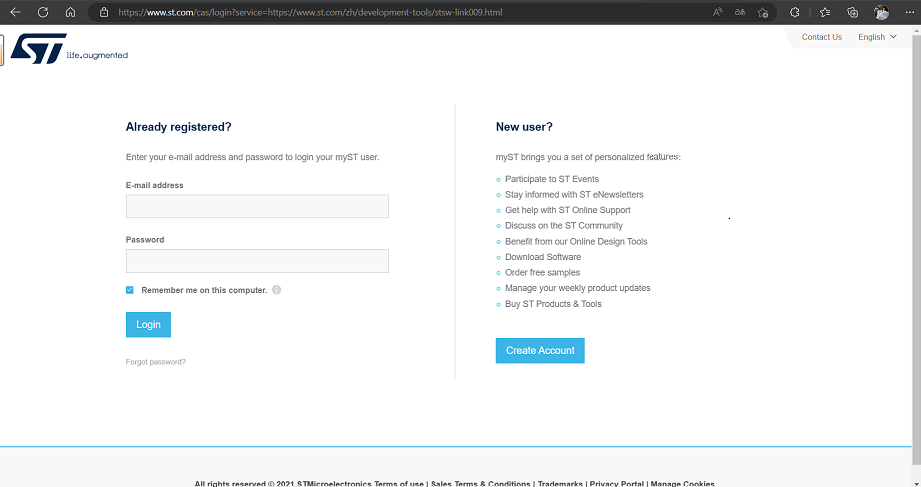Add this page to favorites
The image size is (921, 487).
click(763, 12)
